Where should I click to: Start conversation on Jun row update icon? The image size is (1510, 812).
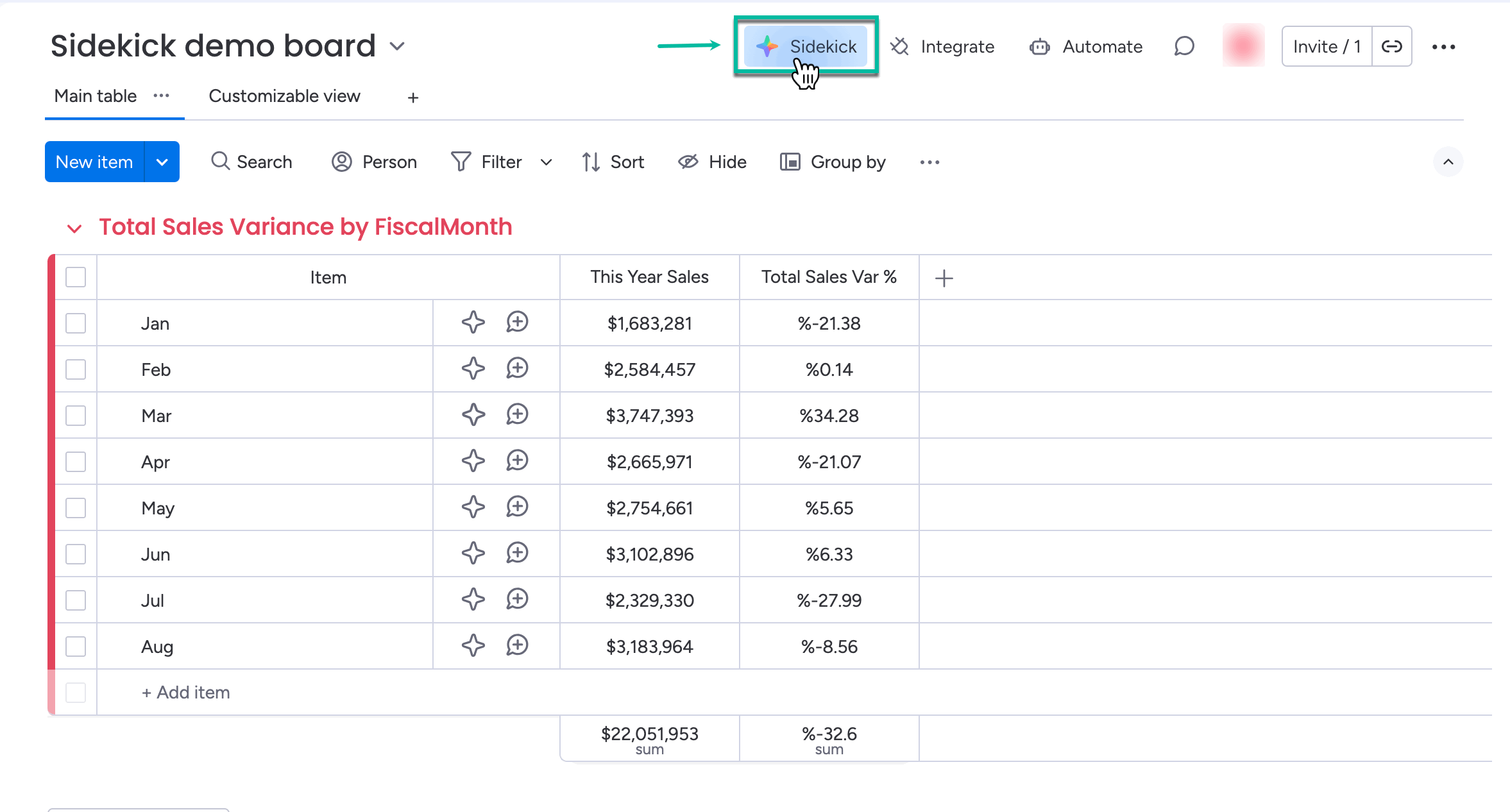pos(517,554)
